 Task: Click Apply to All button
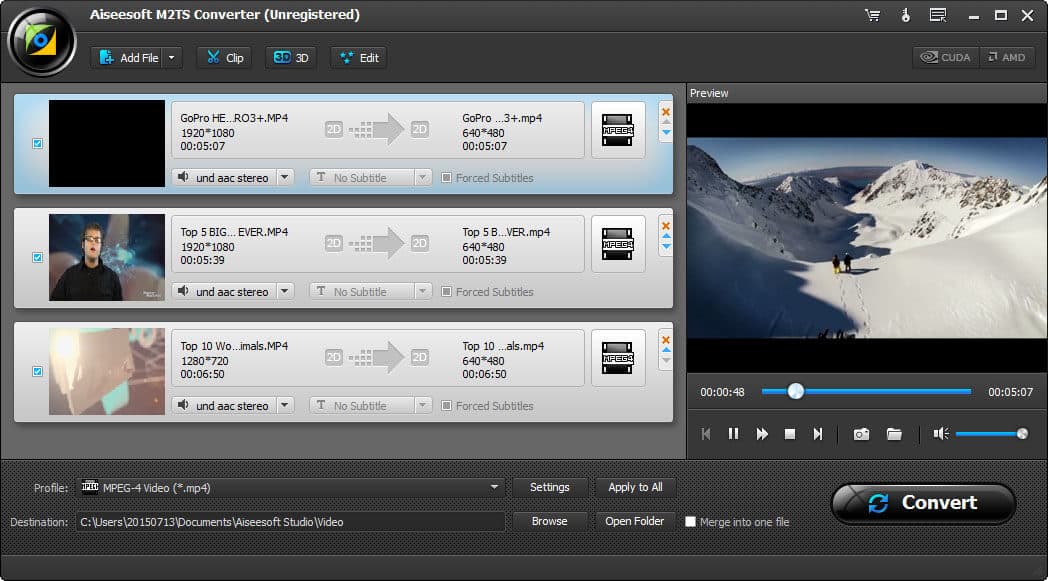[x=635, y=487]
